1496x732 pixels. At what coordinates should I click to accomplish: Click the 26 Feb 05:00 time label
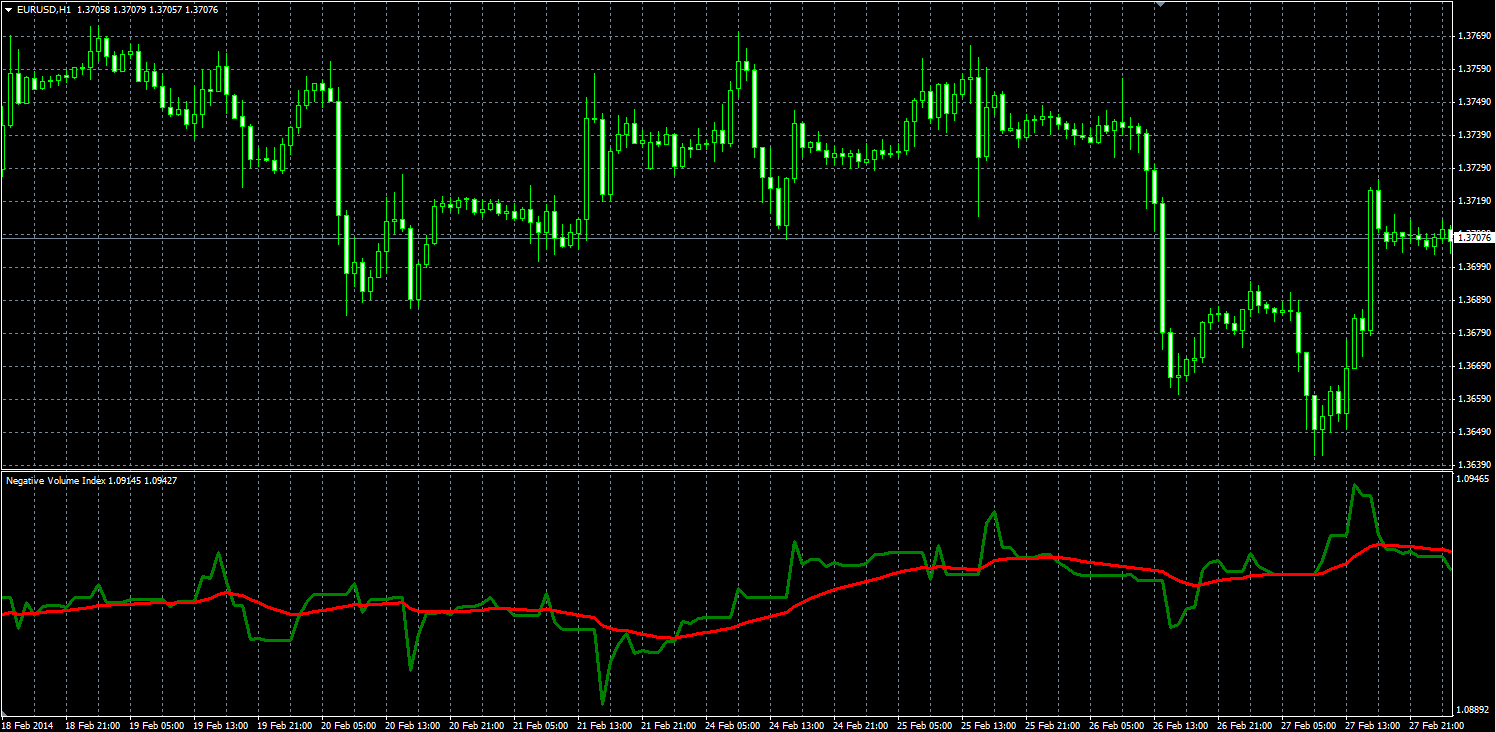1117,725
